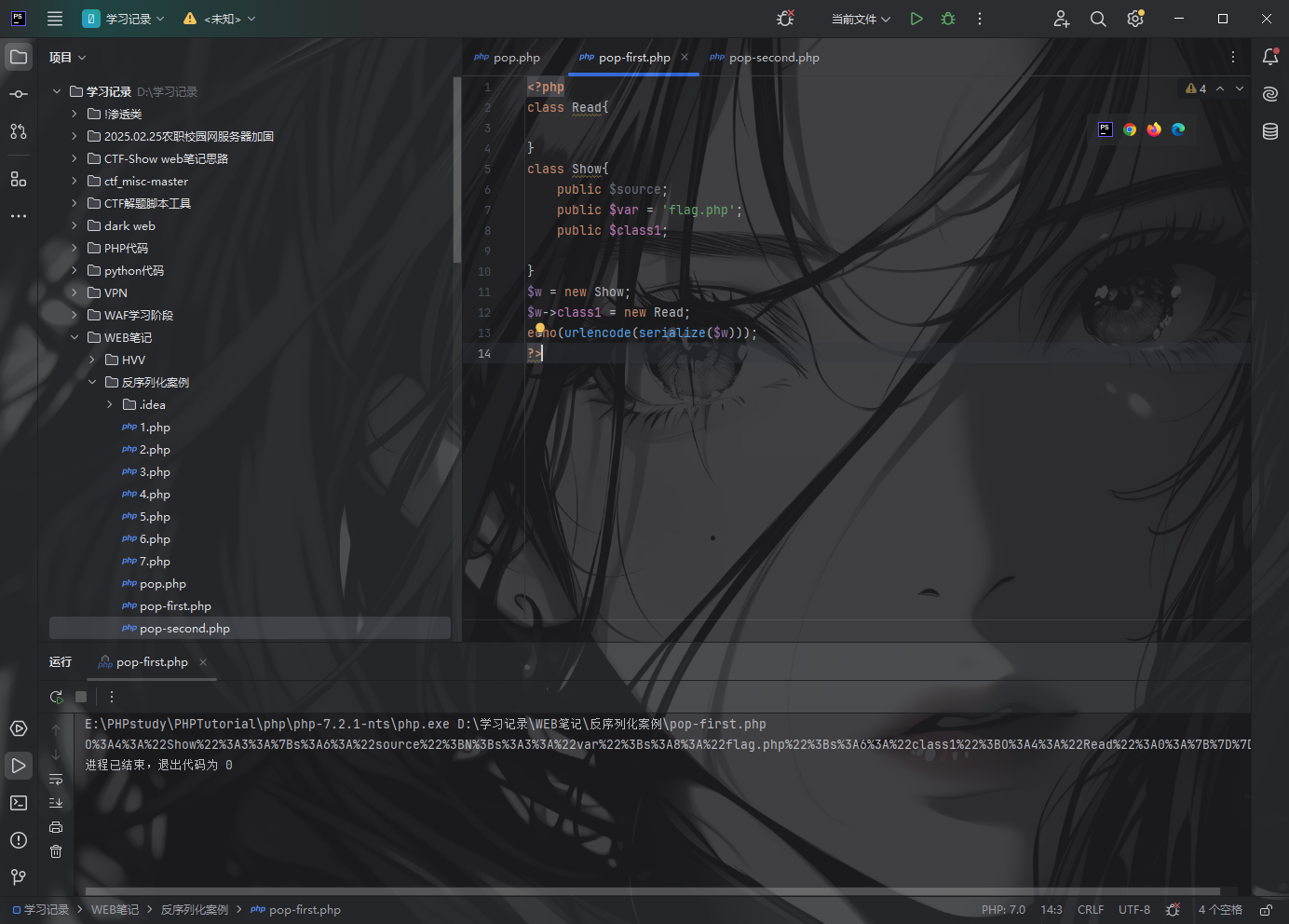Open the 学习记录 project dropdown
1289x924 pixels.
[x=124, y=19]
